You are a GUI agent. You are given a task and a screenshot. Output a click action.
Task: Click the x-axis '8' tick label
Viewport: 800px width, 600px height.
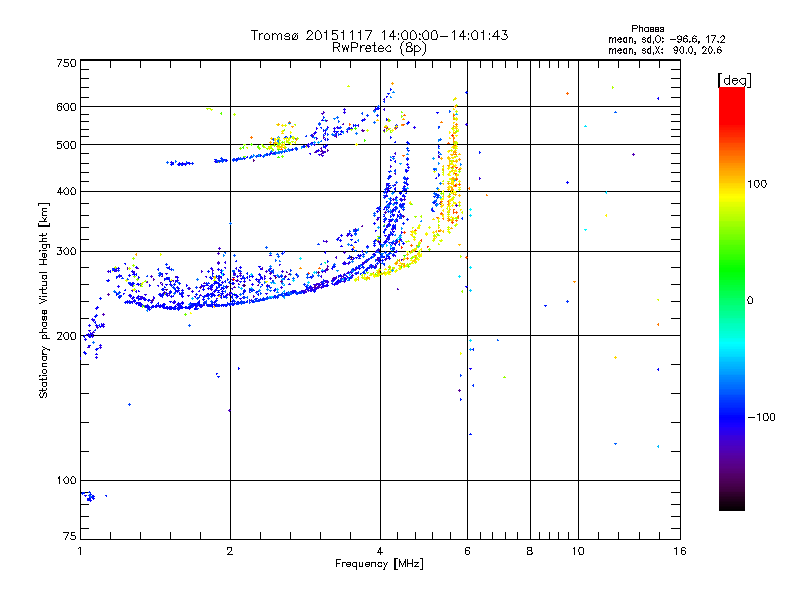(530, 551)
